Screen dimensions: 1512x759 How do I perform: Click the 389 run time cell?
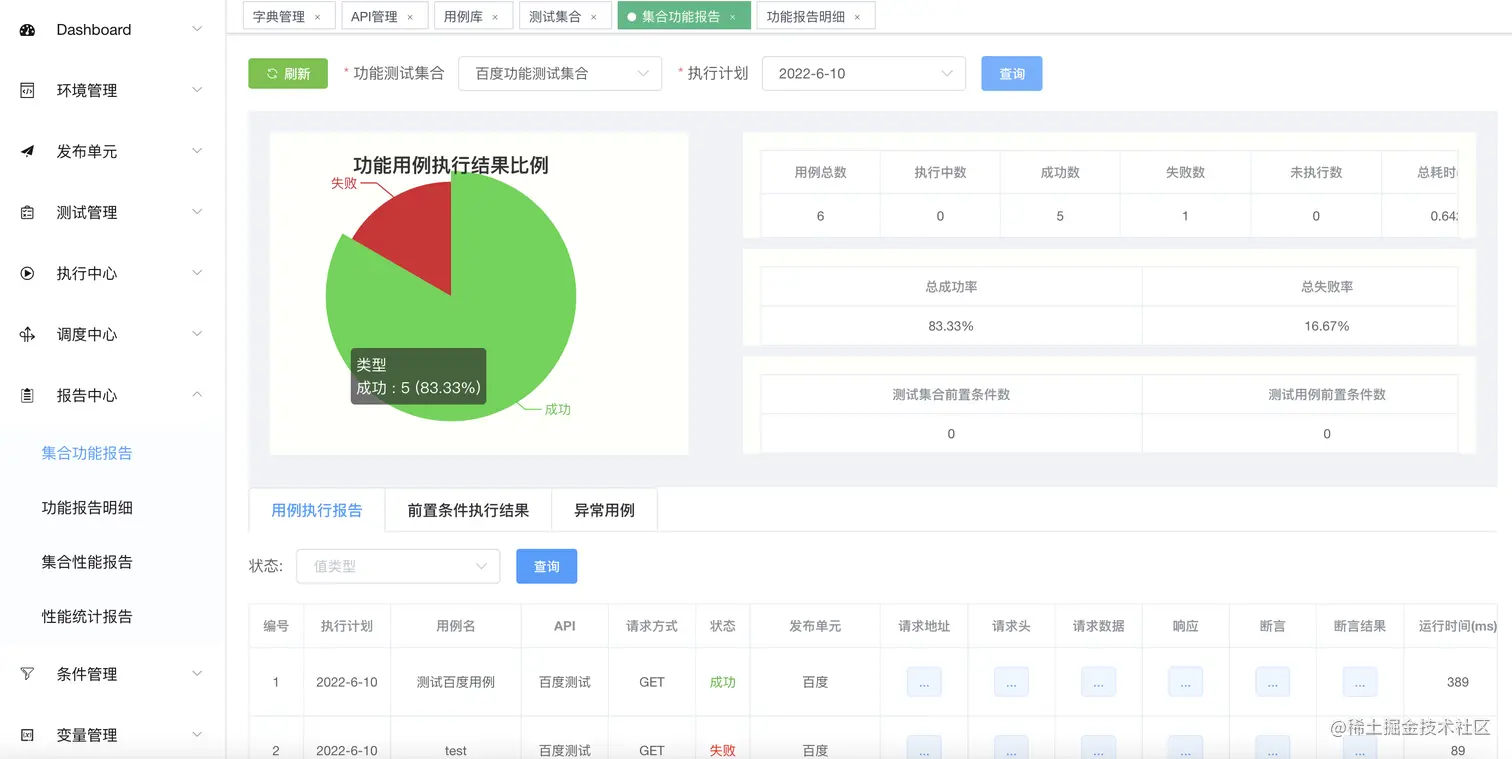1458,682
